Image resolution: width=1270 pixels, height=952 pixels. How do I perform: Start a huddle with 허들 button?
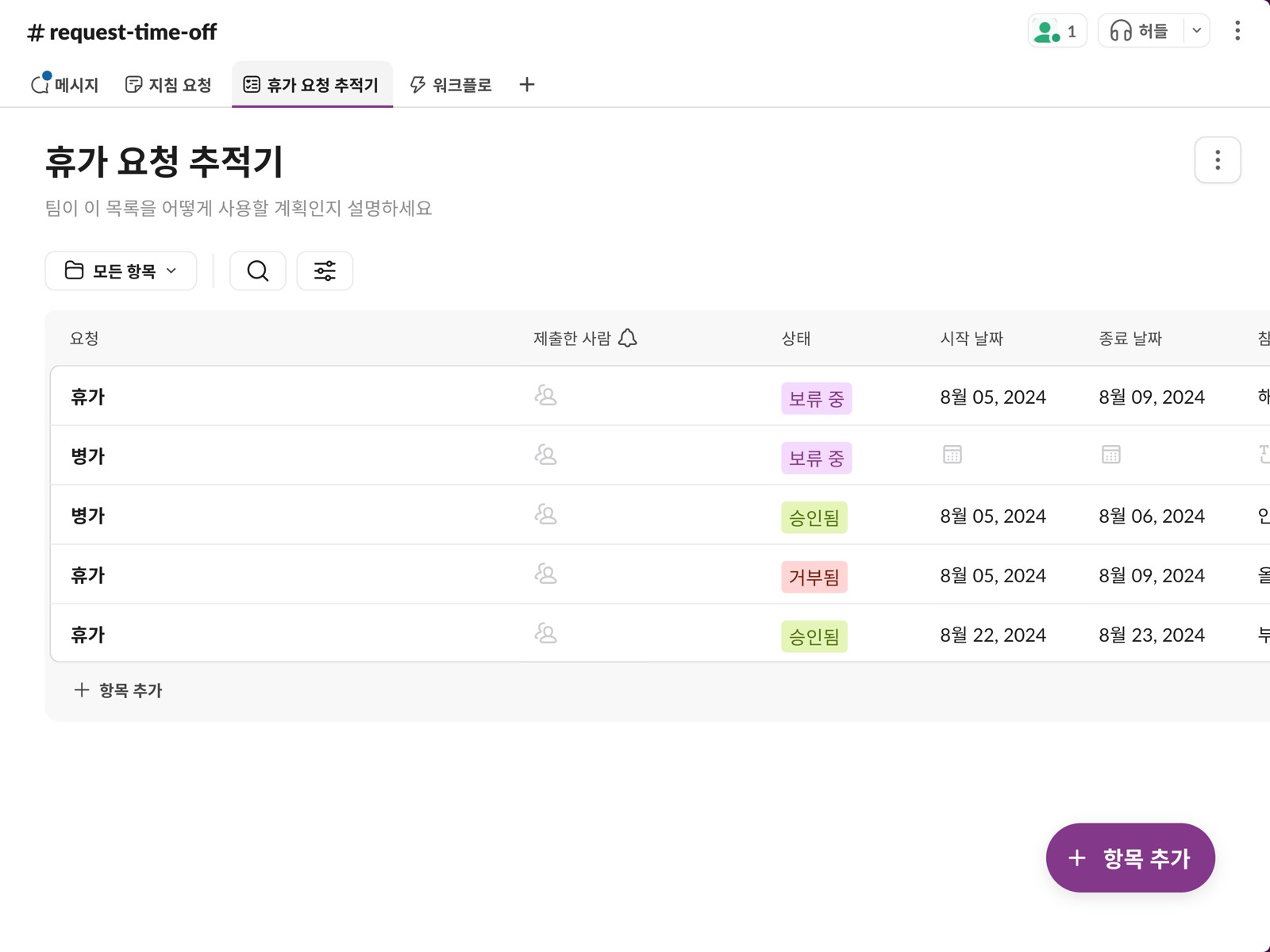pos(1141,31)
